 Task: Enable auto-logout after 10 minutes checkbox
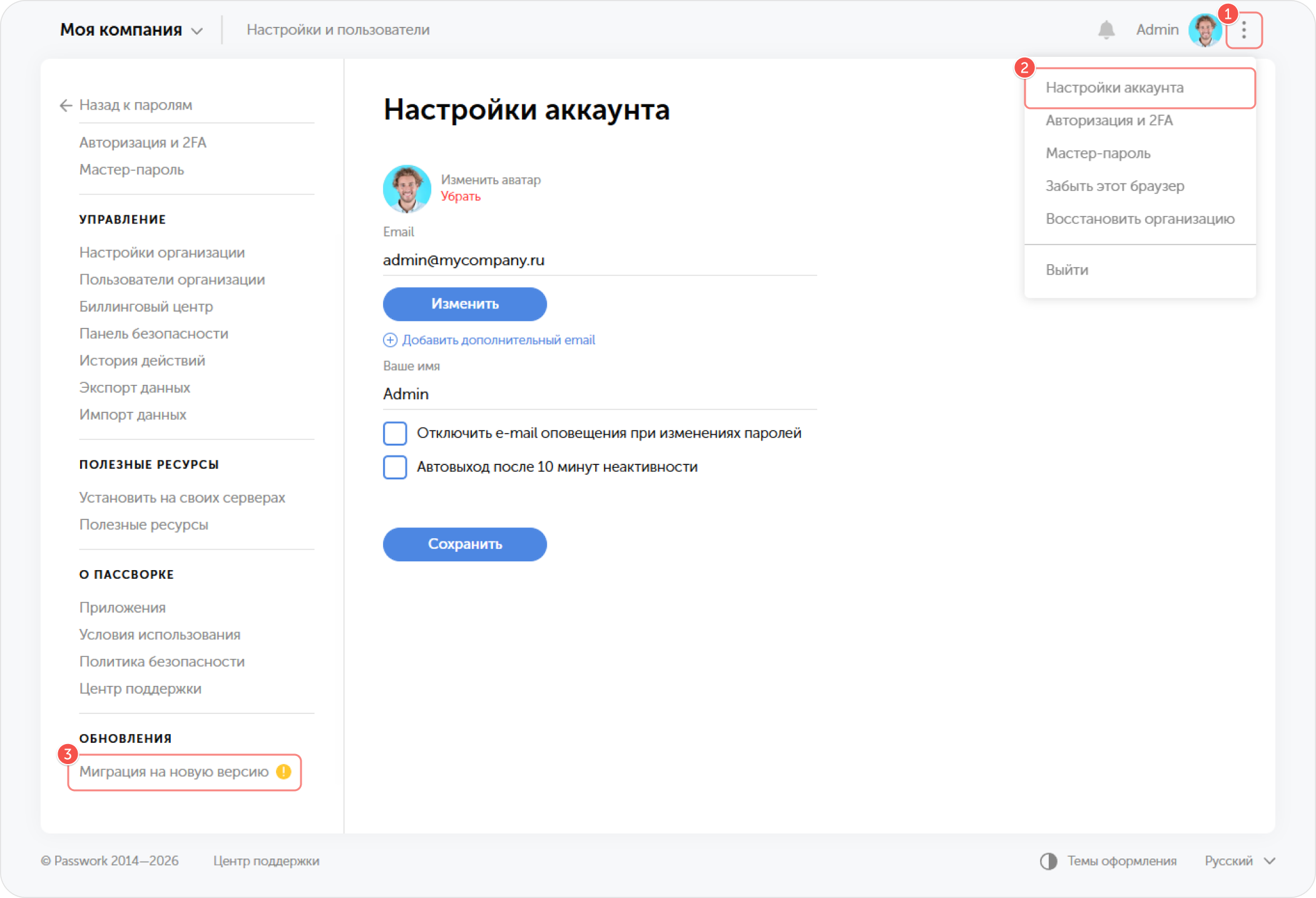[x=395, y=467]
